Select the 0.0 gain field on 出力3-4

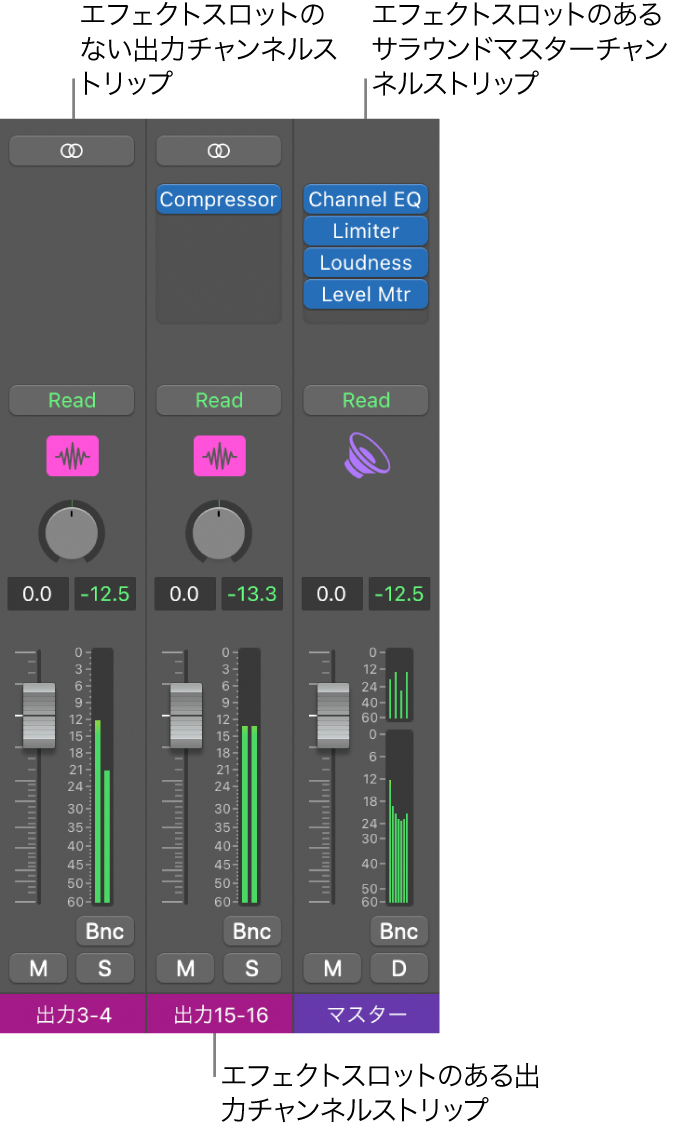(x=38, y=594)
